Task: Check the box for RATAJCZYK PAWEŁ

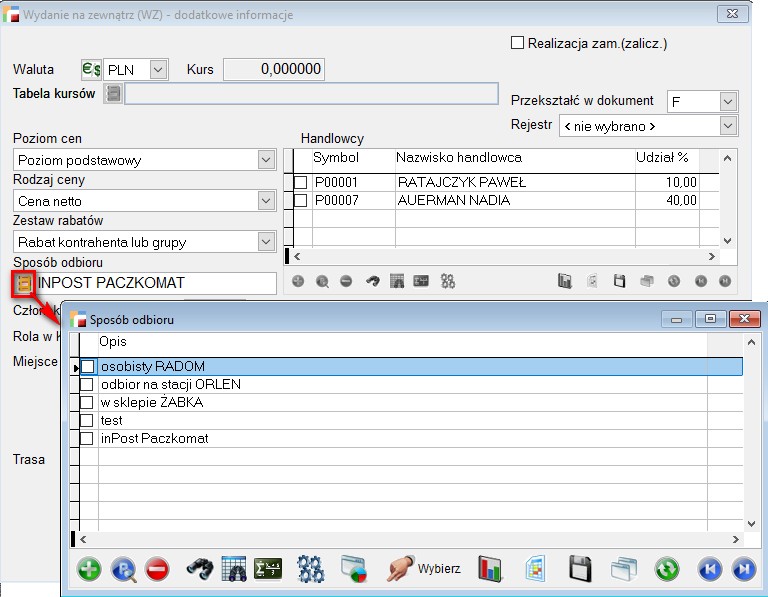Action: tap(300, 183)
